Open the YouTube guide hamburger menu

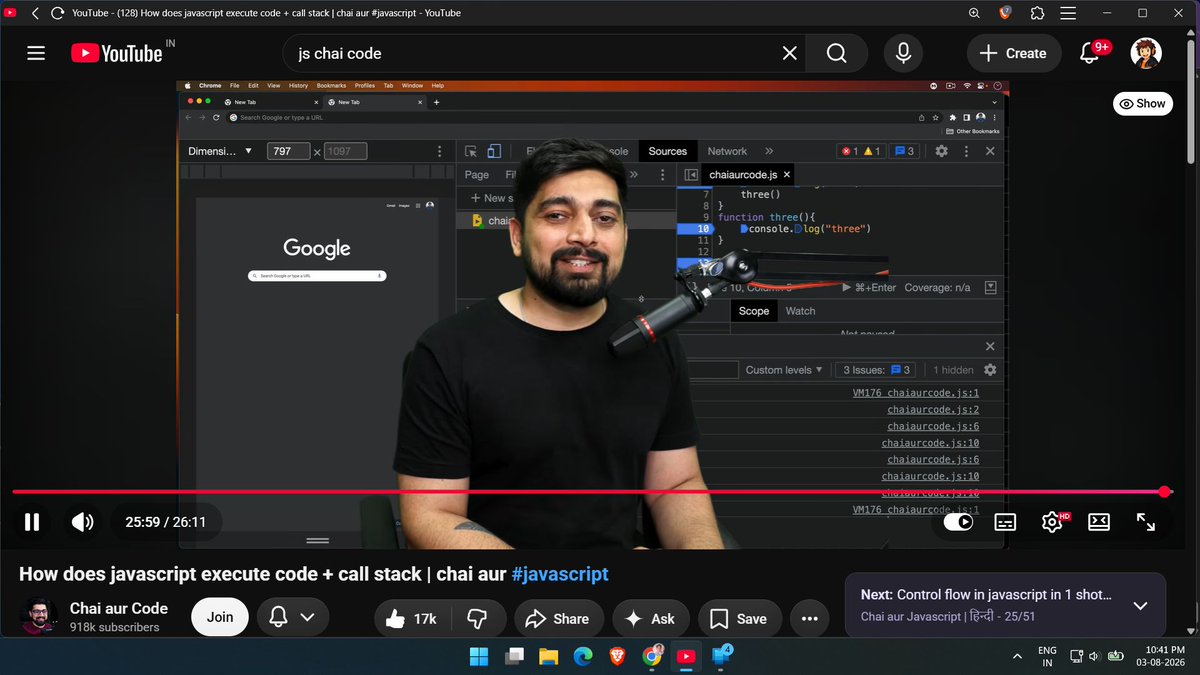tap(36, 53)
